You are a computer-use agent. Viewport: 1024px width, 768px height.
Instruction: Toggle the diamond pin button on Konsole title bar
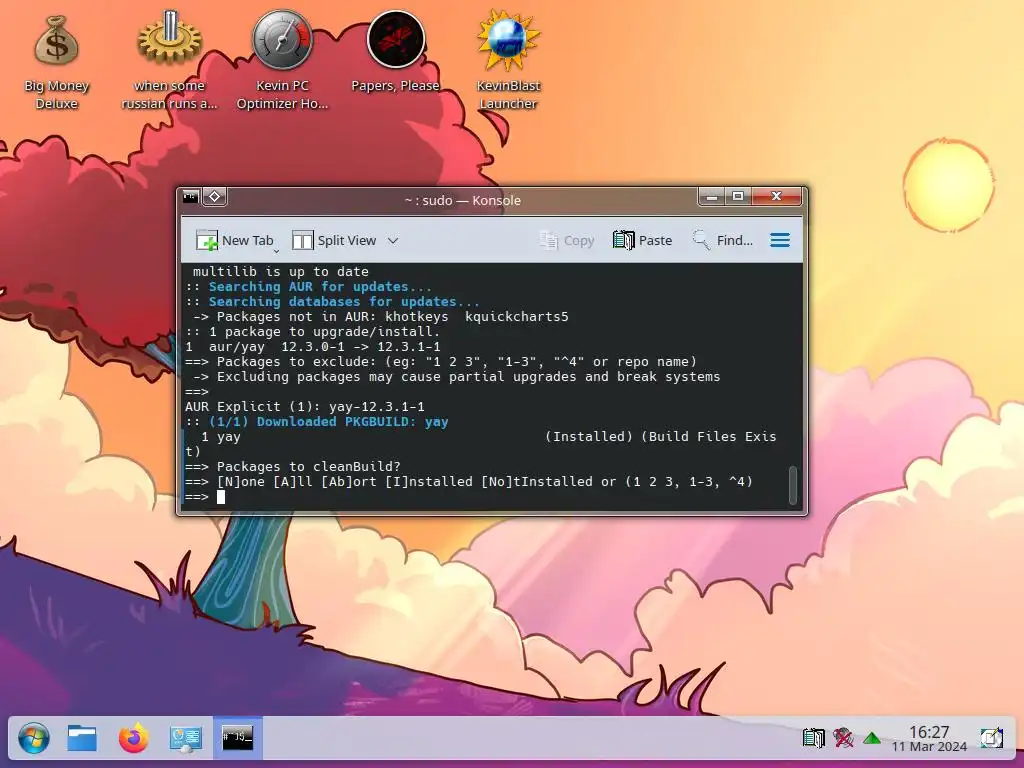[214, 197]
